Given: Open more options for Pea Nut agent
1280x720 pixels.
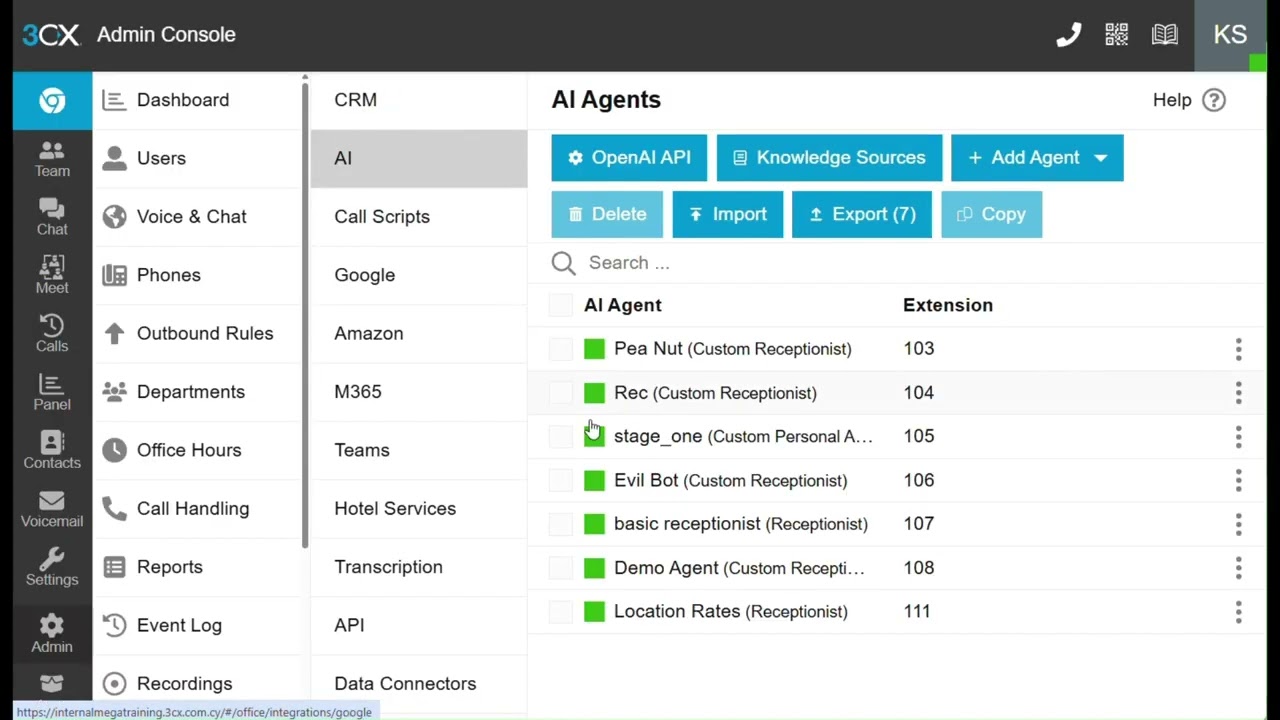Looking at the screenshot, I should (x=1238, y=349).
